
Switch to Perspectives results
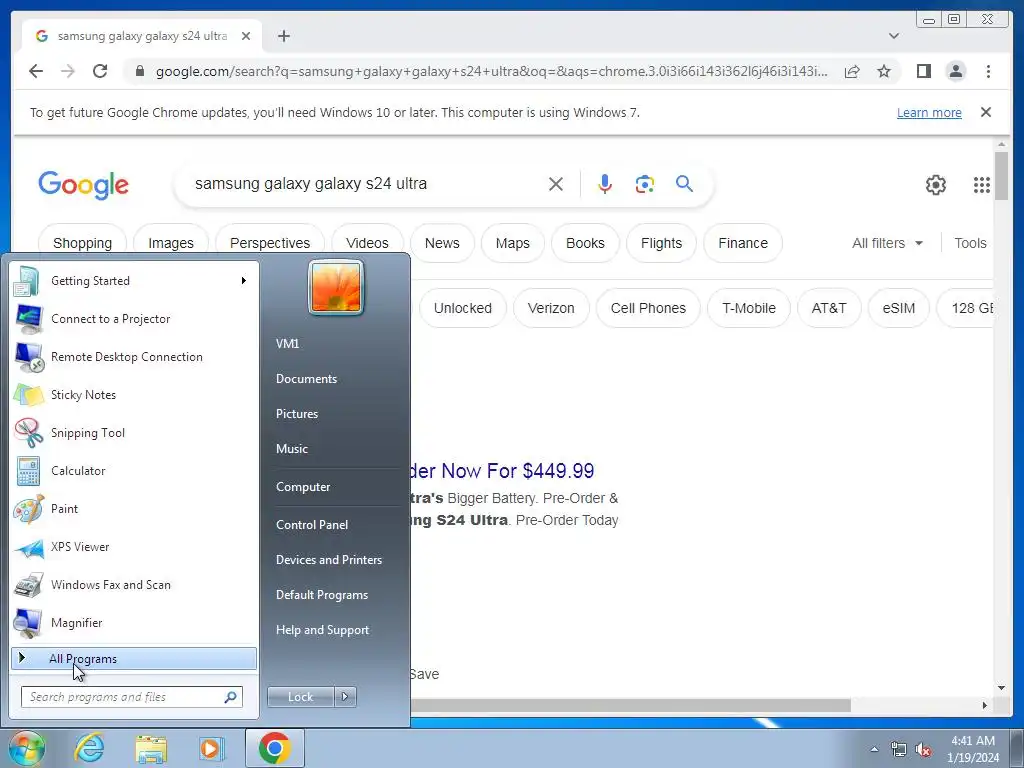tap(270, 243)
